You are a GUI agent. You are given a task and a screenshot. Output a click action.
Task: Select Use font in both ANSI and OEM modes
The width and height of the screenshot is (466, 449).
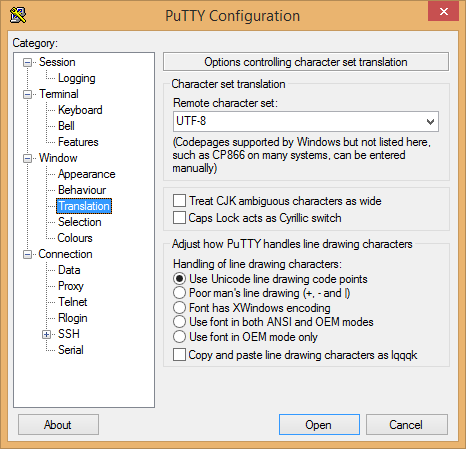click(179, 322)
